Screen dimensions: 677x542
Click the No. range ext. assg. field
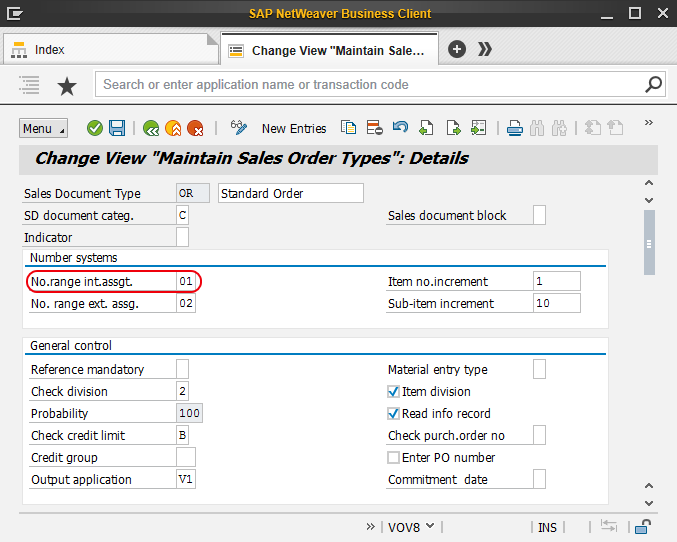(186, 303)
